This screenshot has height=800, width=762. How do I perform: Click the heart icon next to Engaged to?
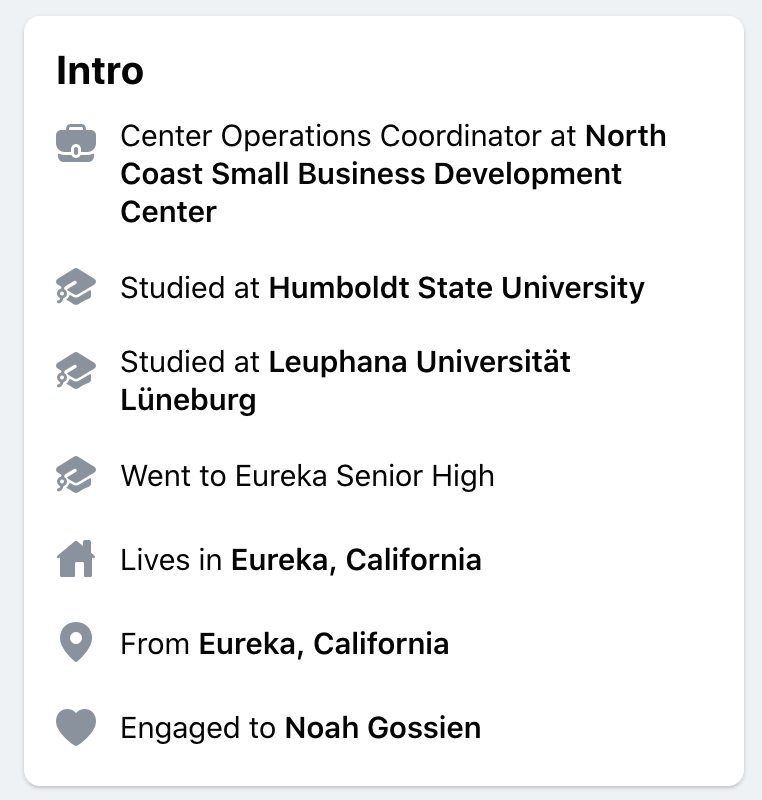point(76,727)
